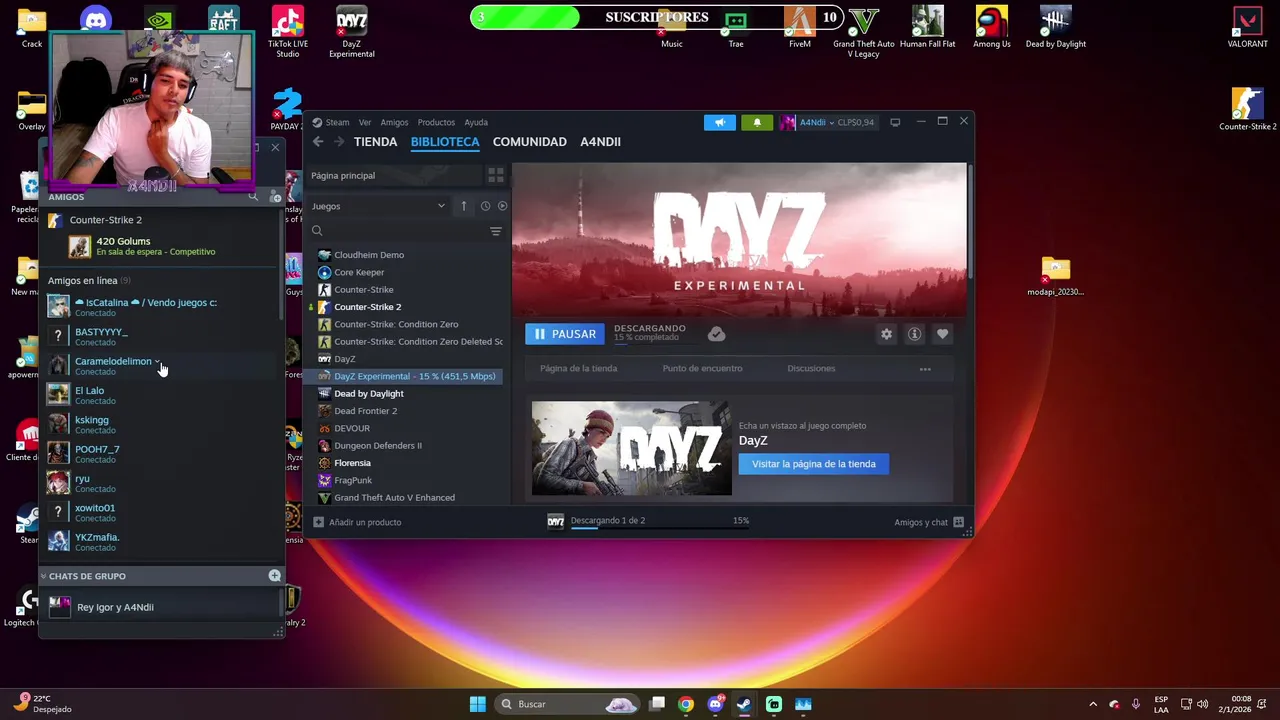Sort library ascending arrow button
Image resolution: width=1280 pixels, height=720 pixels.
[463, 206]
